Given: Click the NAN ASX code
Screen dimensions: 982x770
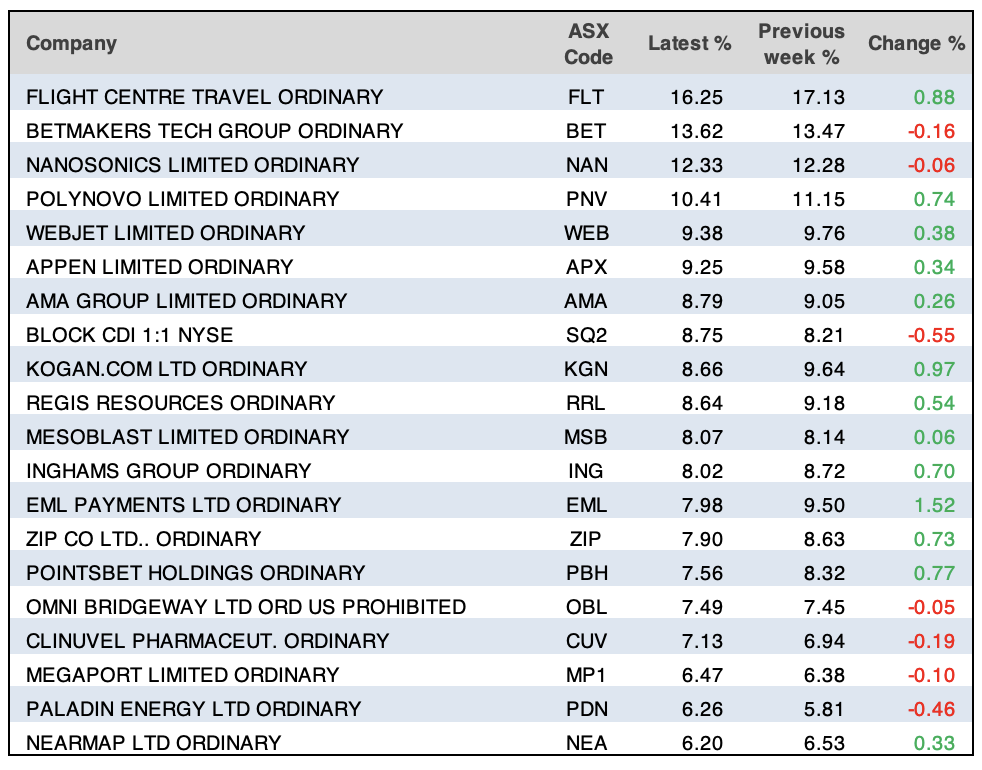Looking at the screenshot, I should [x=586, y=165].
